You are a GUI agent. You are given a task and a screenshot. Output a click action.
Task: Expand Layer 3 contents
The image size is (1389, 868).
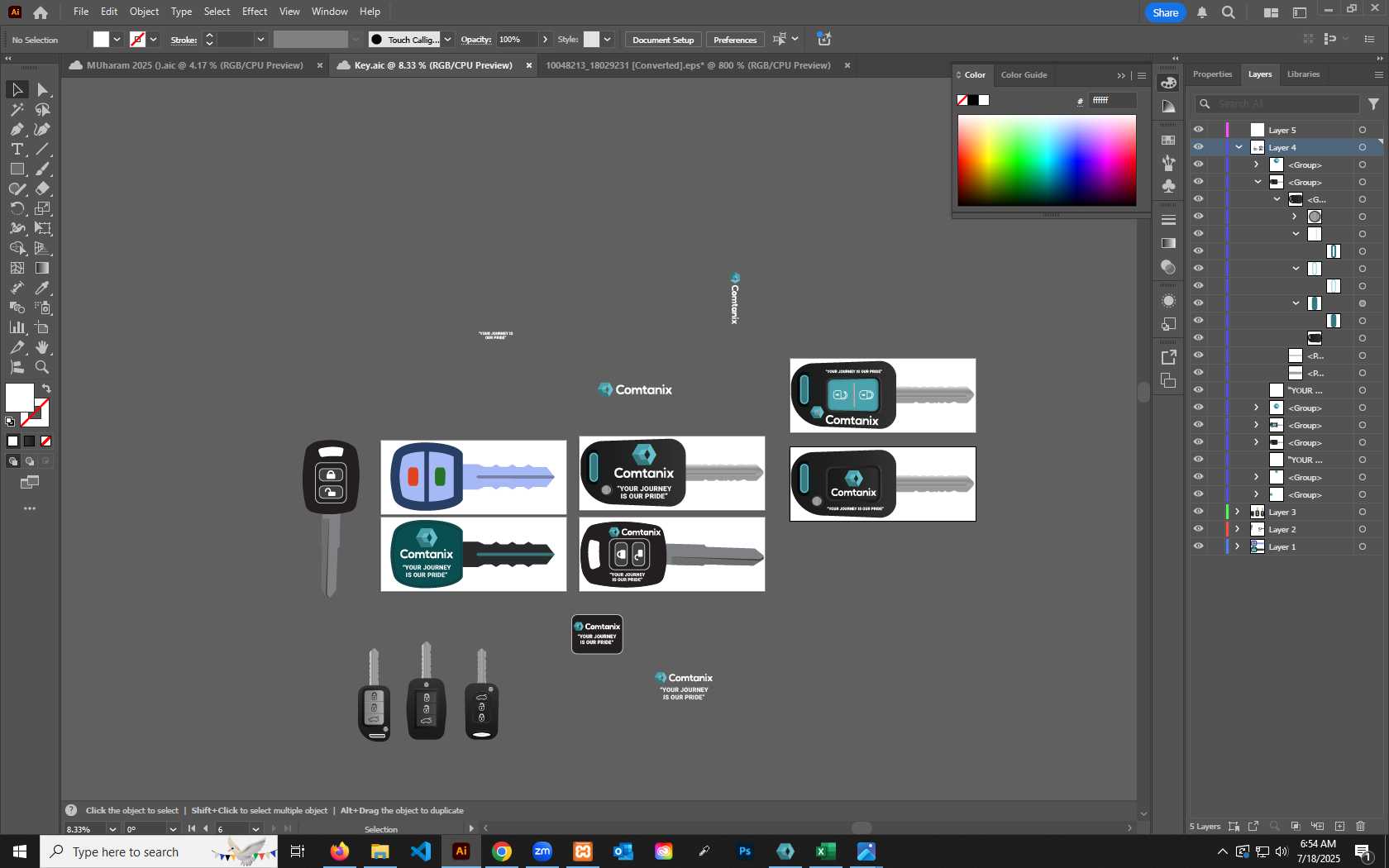click(x=1238, y=512)
